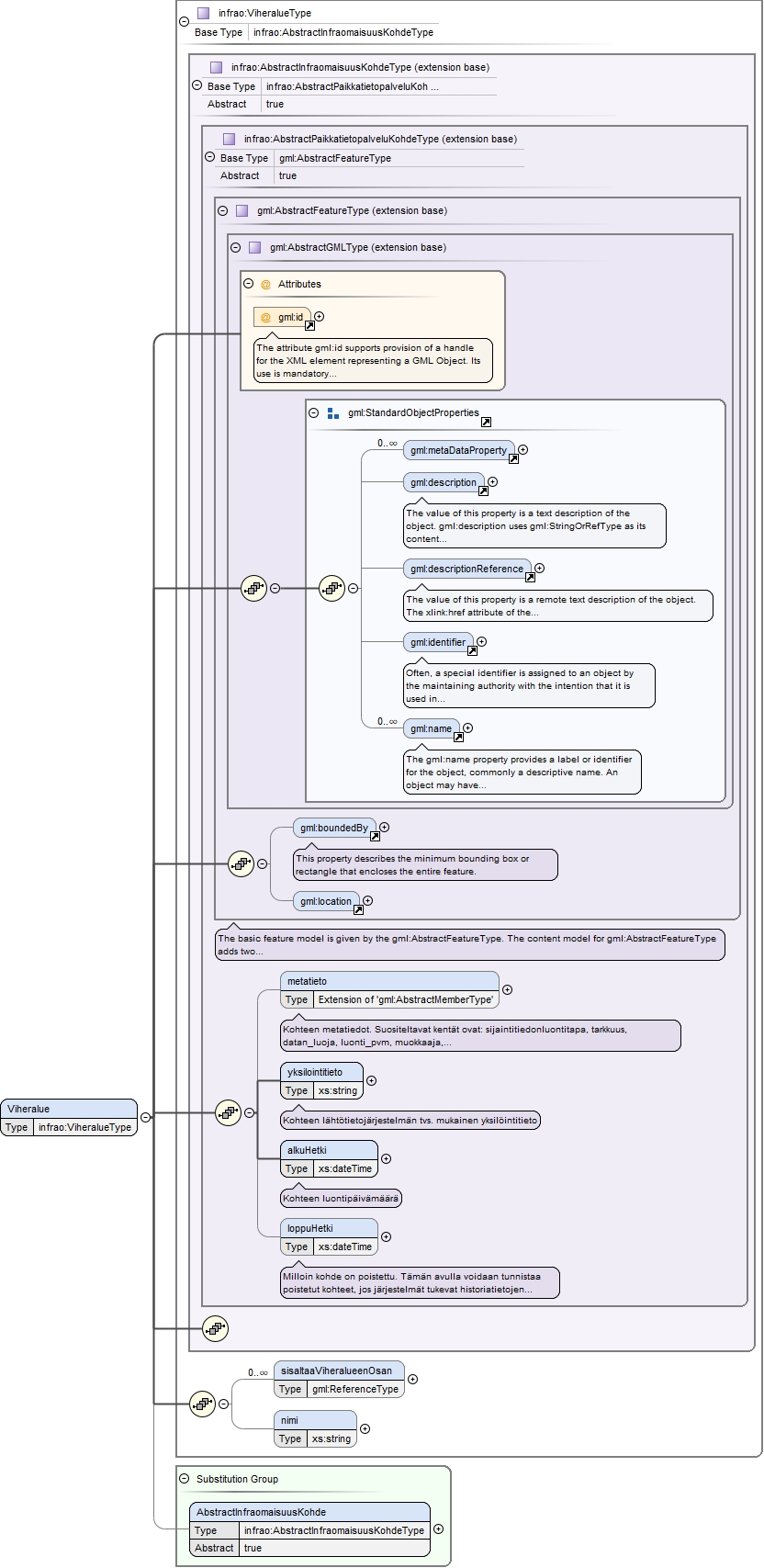
Task: Click the link arrow on gml:identifier
Action: (x=472, y=650)
